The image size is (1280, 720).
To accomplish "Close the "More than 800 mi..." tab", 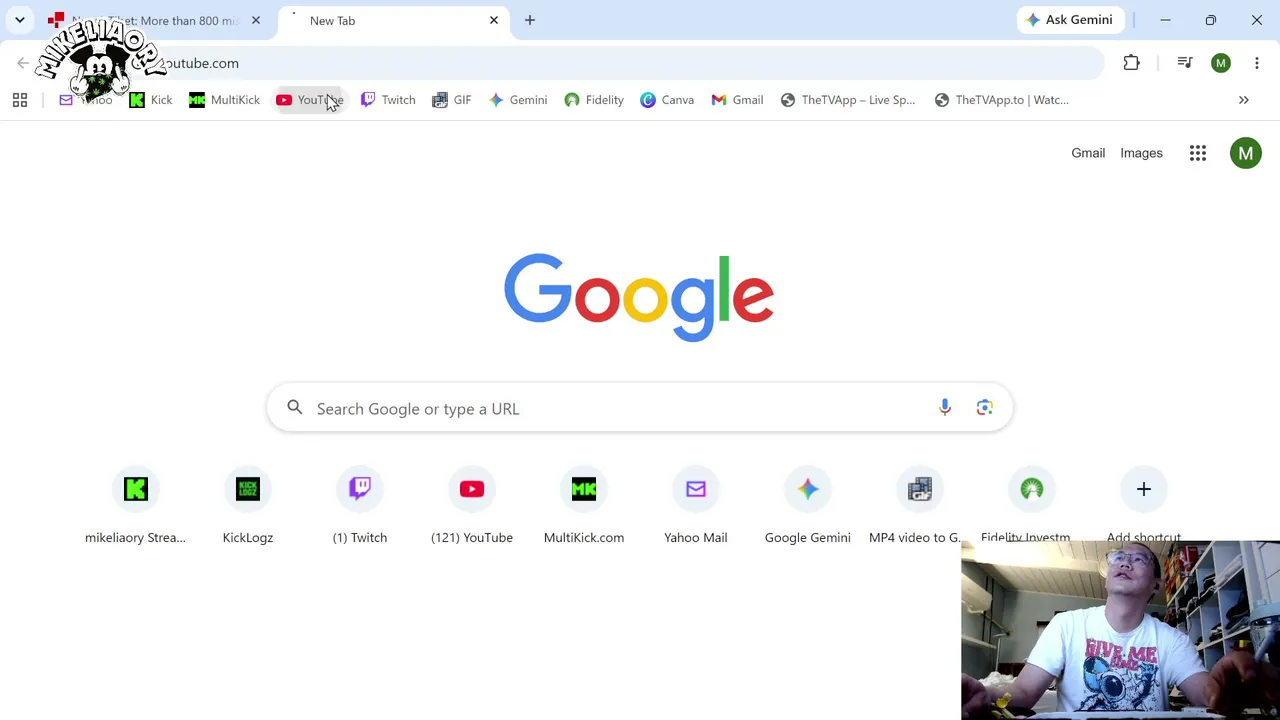I will point(256,20).
